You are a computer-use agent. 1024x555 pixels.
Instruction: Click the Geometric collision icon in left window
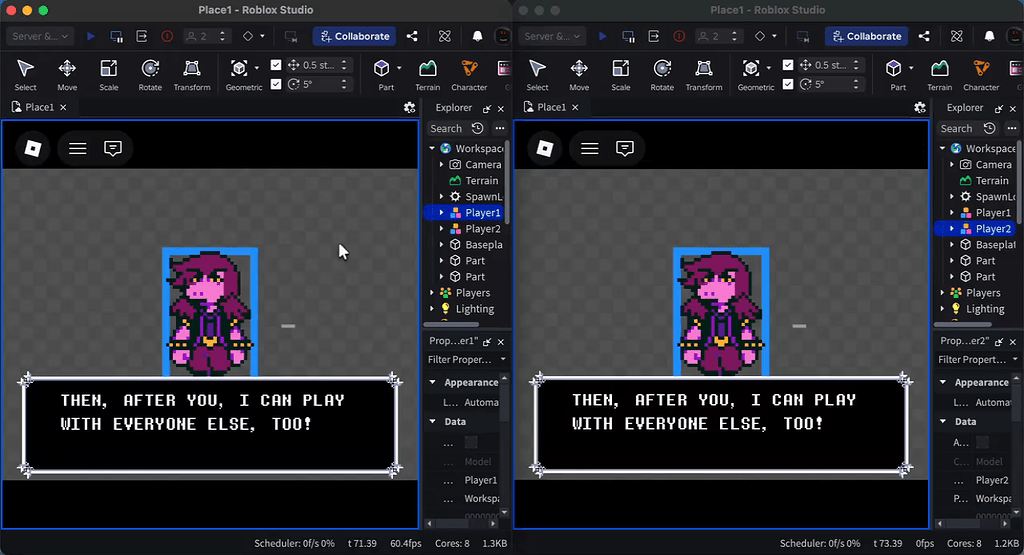pos(239,69)
